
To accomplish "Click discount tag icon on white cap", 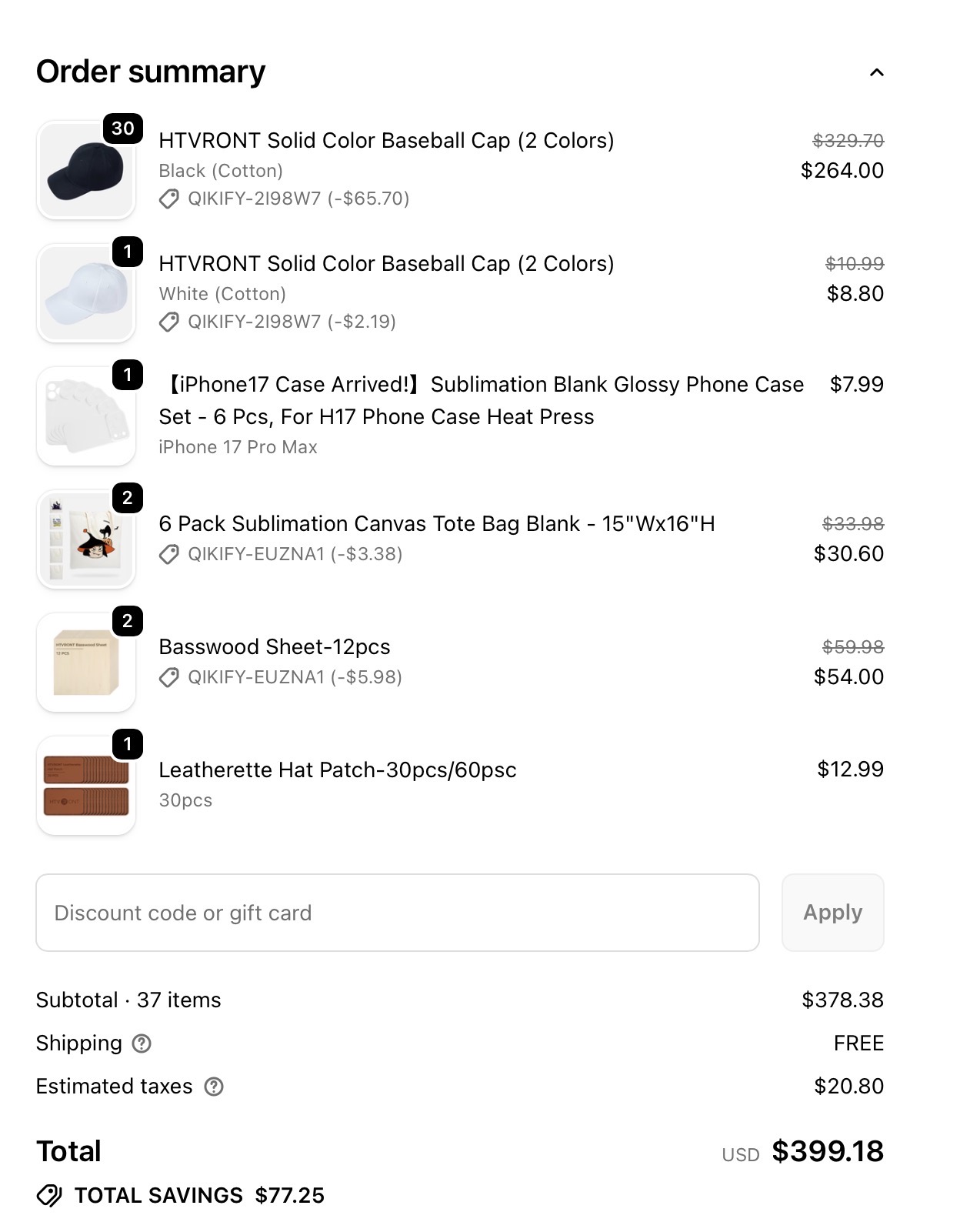I will 169,322.
